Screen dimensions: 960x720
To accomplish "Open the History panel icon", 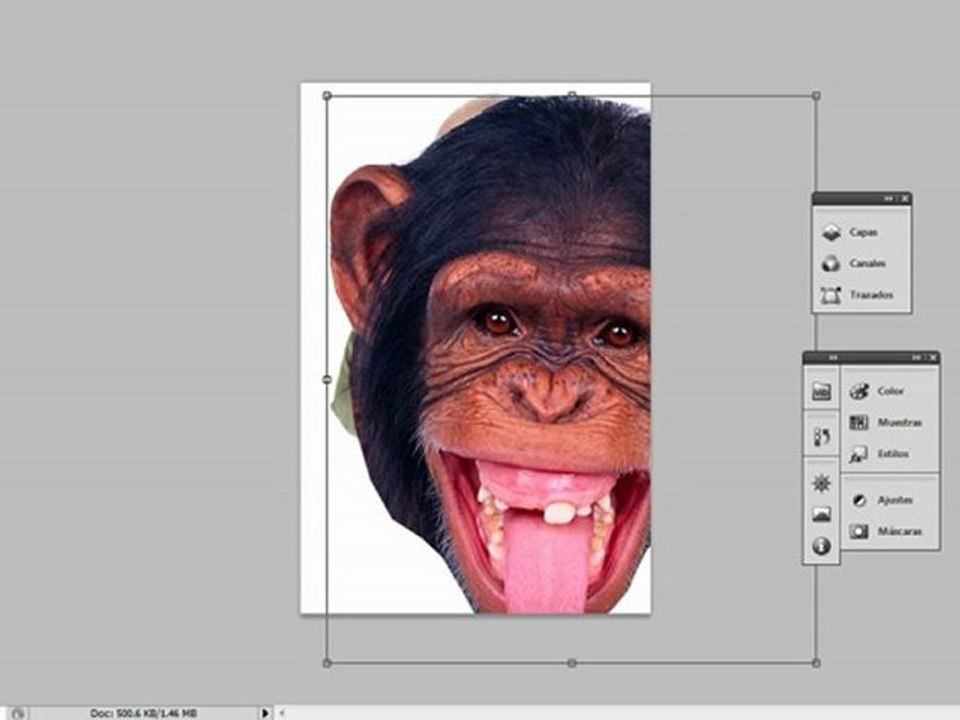I will click(x=821, y=437).
